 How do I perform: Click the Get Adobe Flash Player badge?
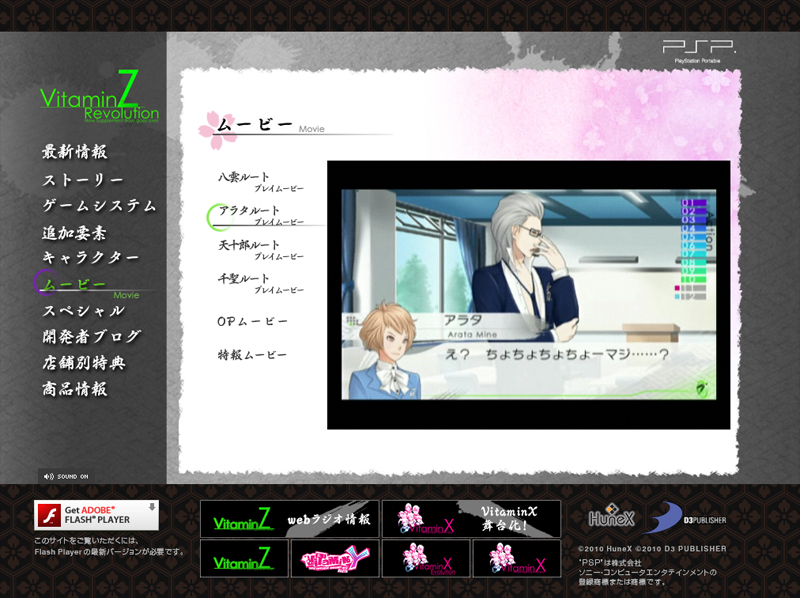click(x=96, y=515)
